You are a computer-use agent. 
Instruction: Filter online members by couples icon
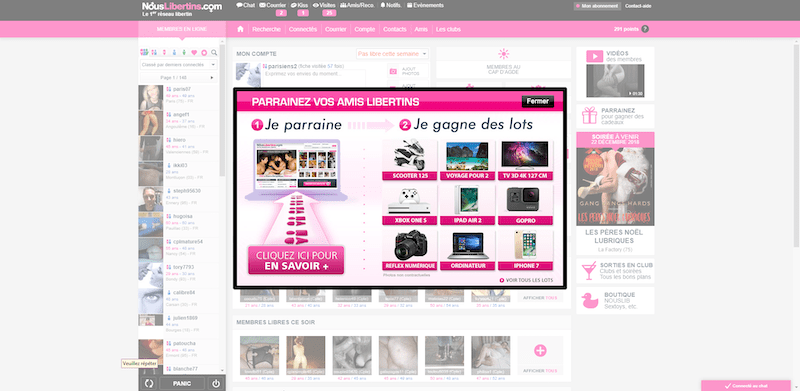[x=154, y=53]
